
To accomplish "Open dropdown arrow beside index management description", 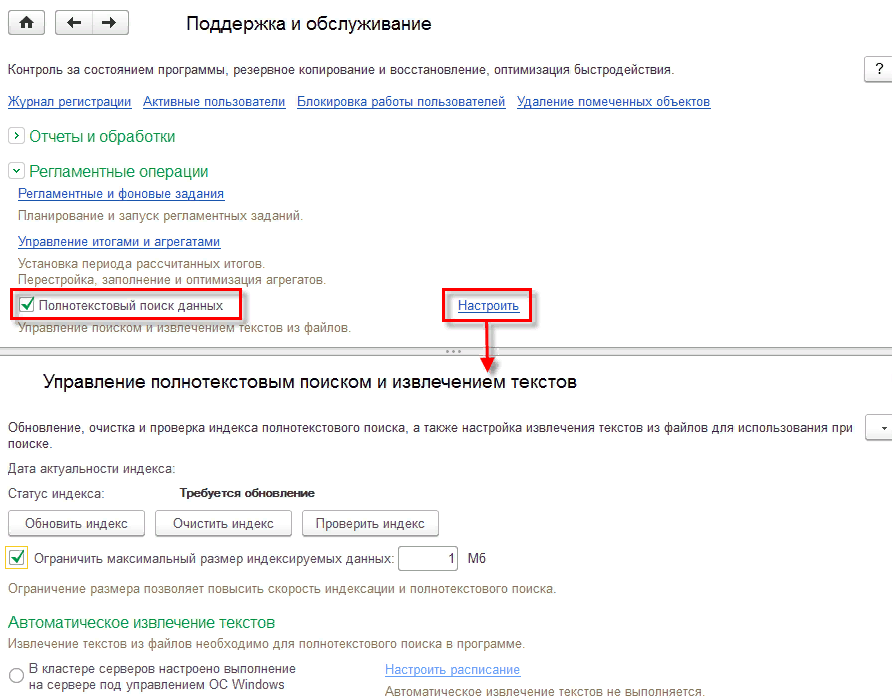I will coord(878,427).
